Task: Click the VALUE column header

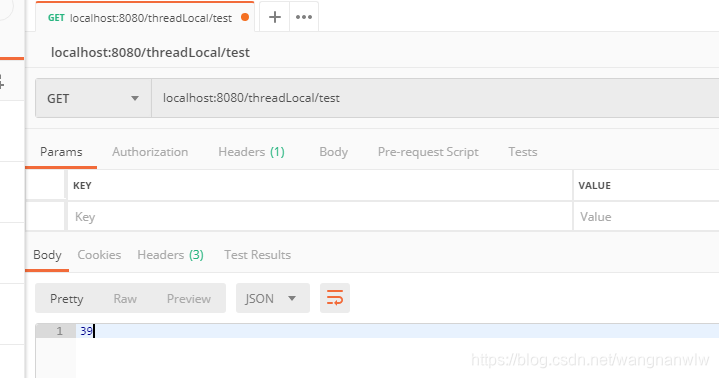Action: 594,185
